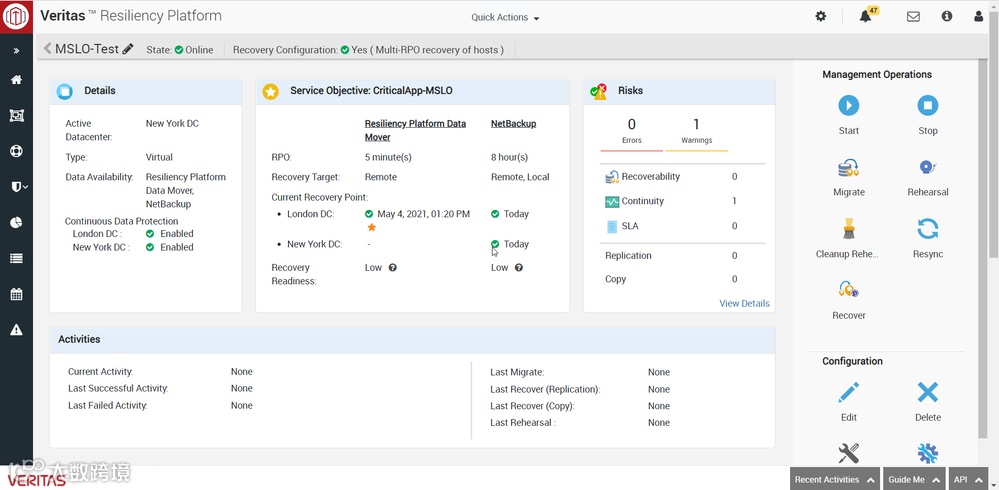Open the Guide Me panel
The height and width of the screenshot is (490, 999).
(x=914, y=480)
